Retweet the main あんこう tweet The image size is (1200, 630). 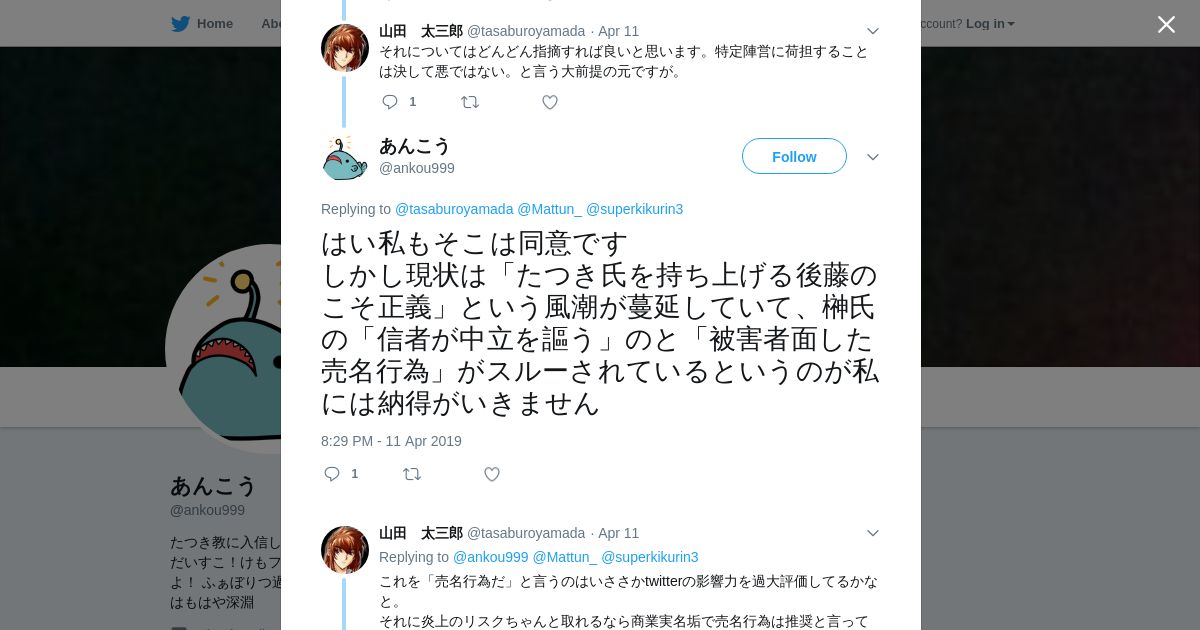point(412,474)
